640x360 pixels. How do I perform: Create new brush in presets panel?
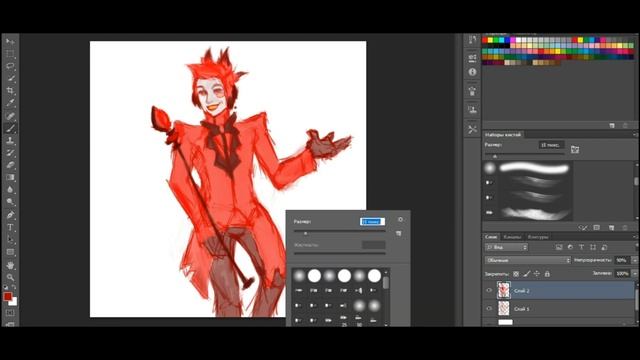coord(611,227)
